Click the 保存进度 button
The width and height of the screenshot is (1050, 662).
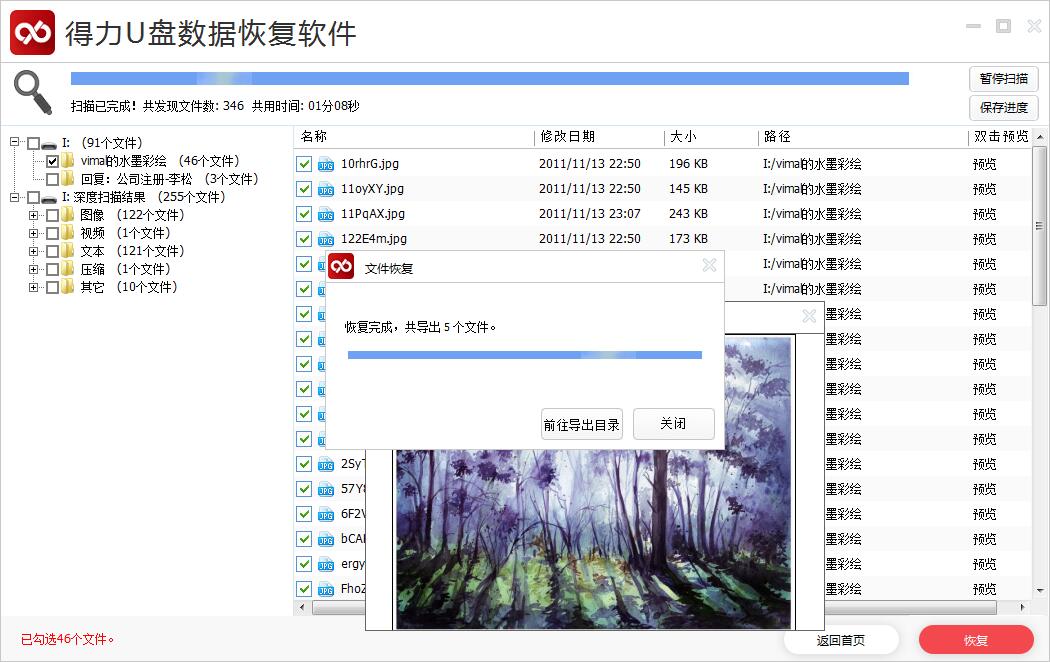tap(1003, 108)
